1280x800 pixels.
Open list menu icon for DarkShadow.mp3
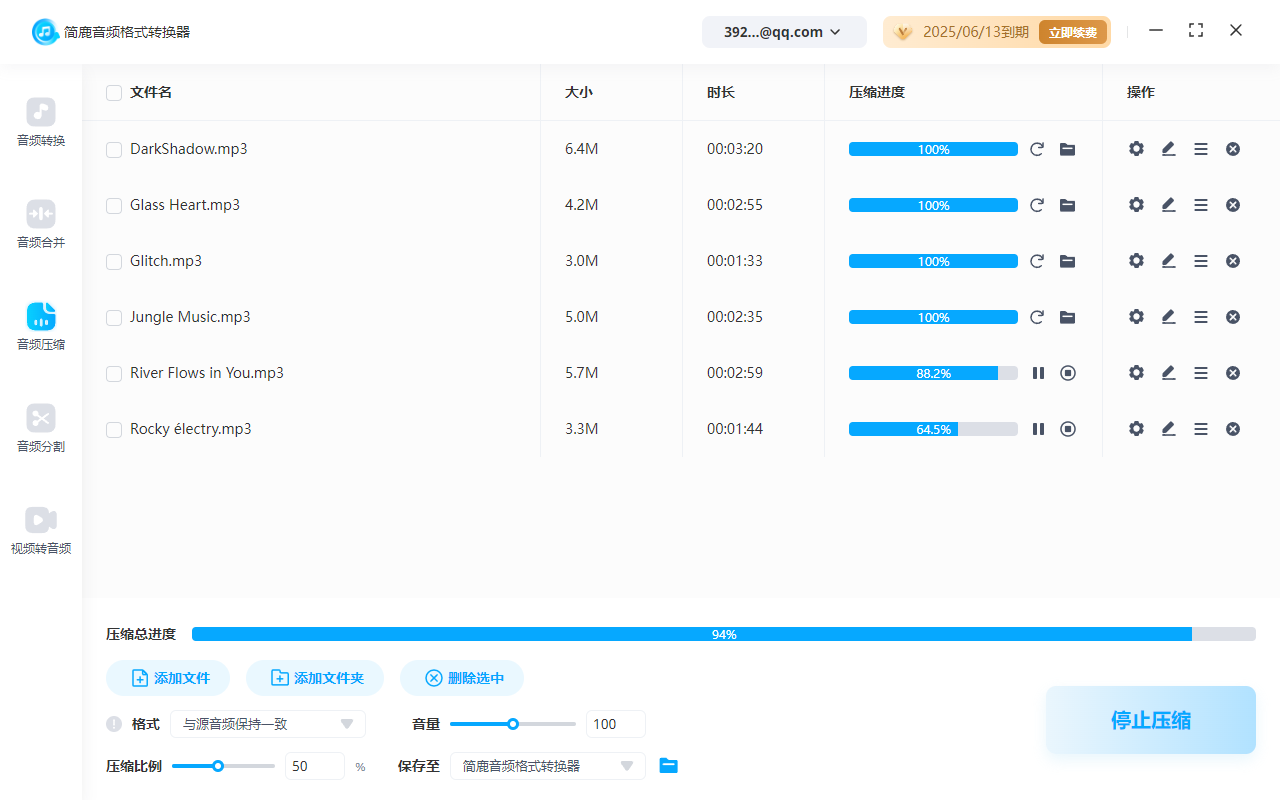coord(1201,149)
